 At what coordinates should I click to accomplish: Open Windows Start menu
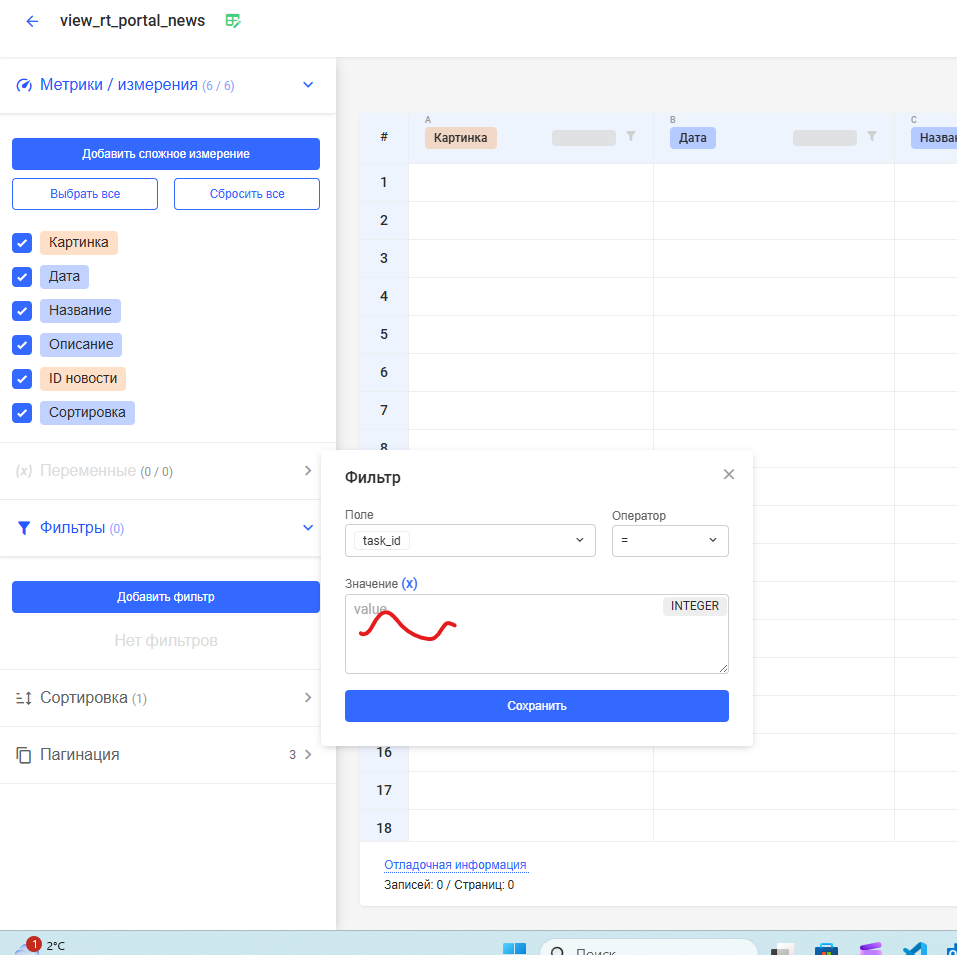(514, 948)
